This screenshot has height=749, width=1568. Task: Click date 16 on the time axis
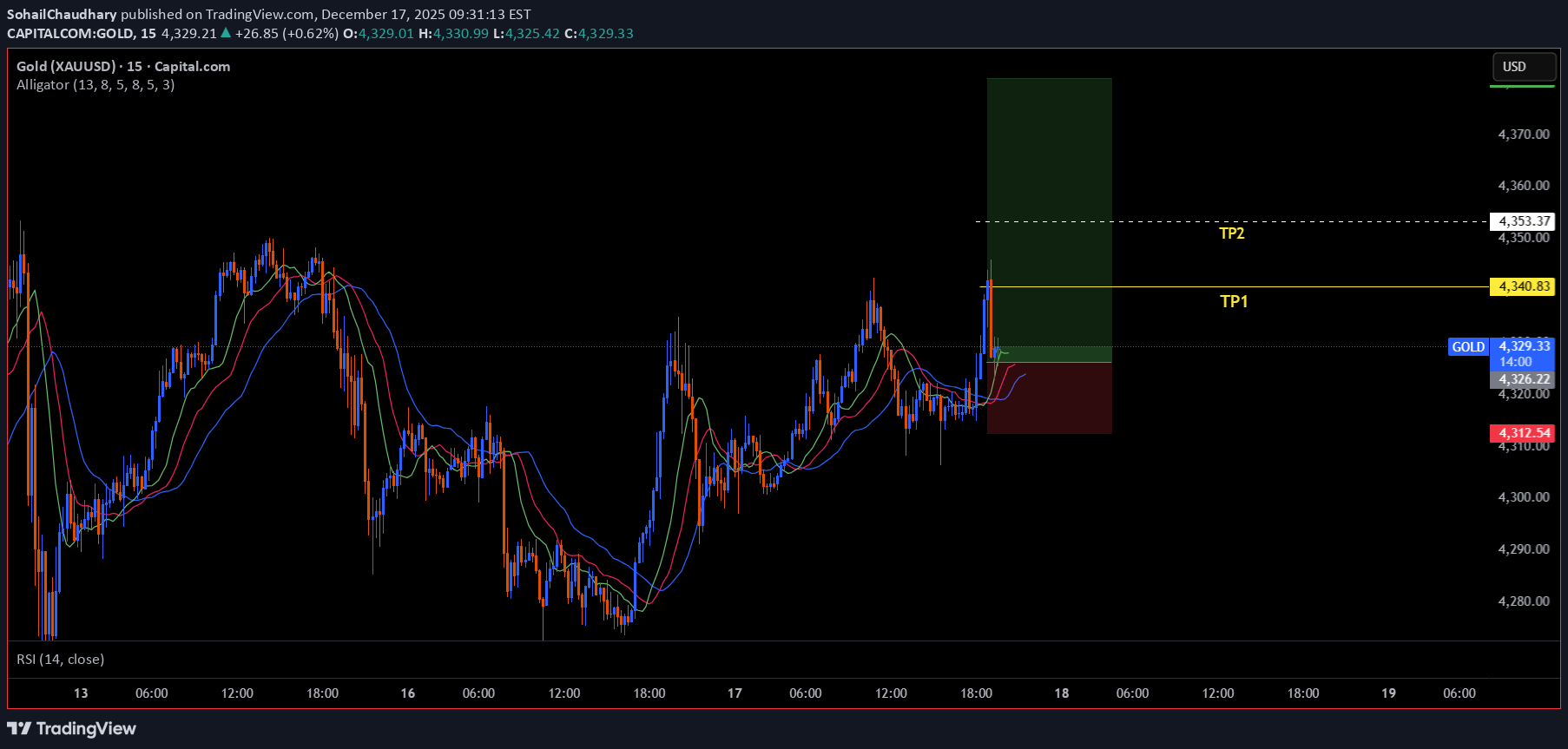click(407, 693)
